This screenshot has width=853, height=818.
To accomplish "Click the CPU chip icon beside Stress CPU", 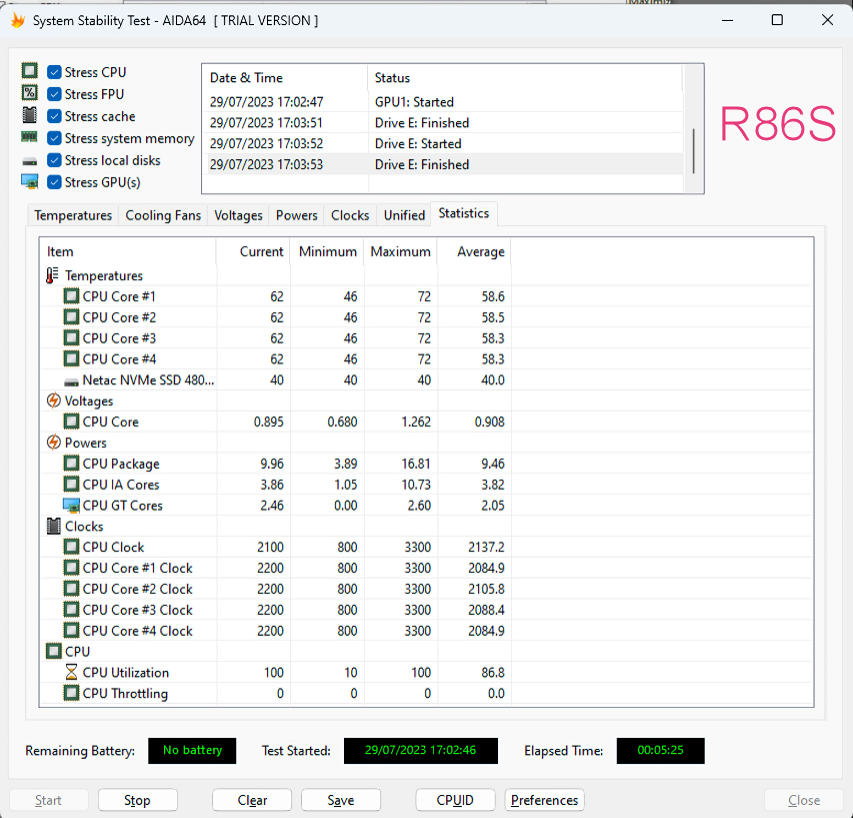I will 29,71.
